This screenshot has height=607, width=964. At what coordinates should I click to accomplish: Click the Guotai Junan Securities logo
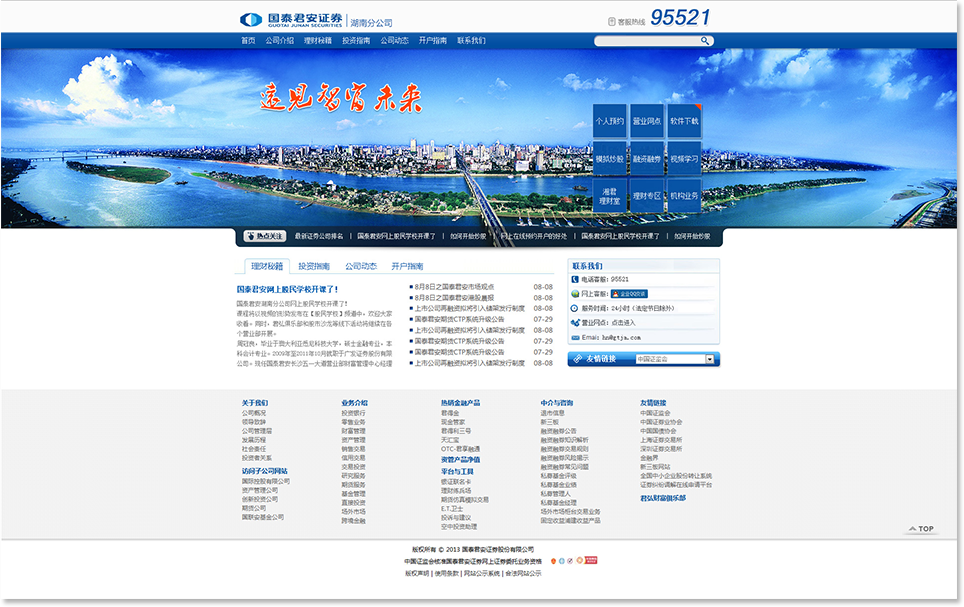pos(292,20)
